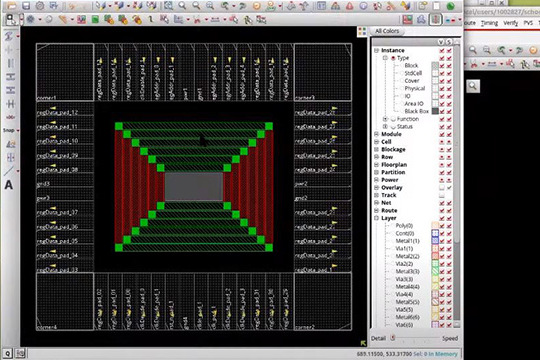Open PVS menu in the right window
The height and width of the screenshot is (360, 540).
[528, 23]
